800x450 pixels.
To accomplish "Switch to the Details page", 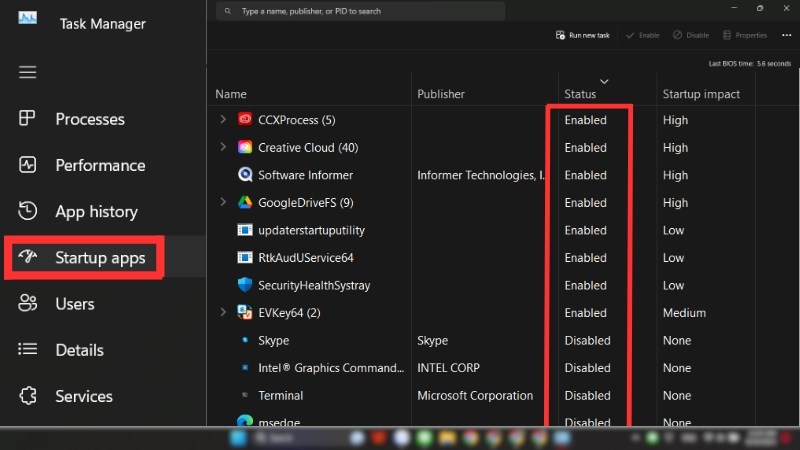I will (79, 350).
